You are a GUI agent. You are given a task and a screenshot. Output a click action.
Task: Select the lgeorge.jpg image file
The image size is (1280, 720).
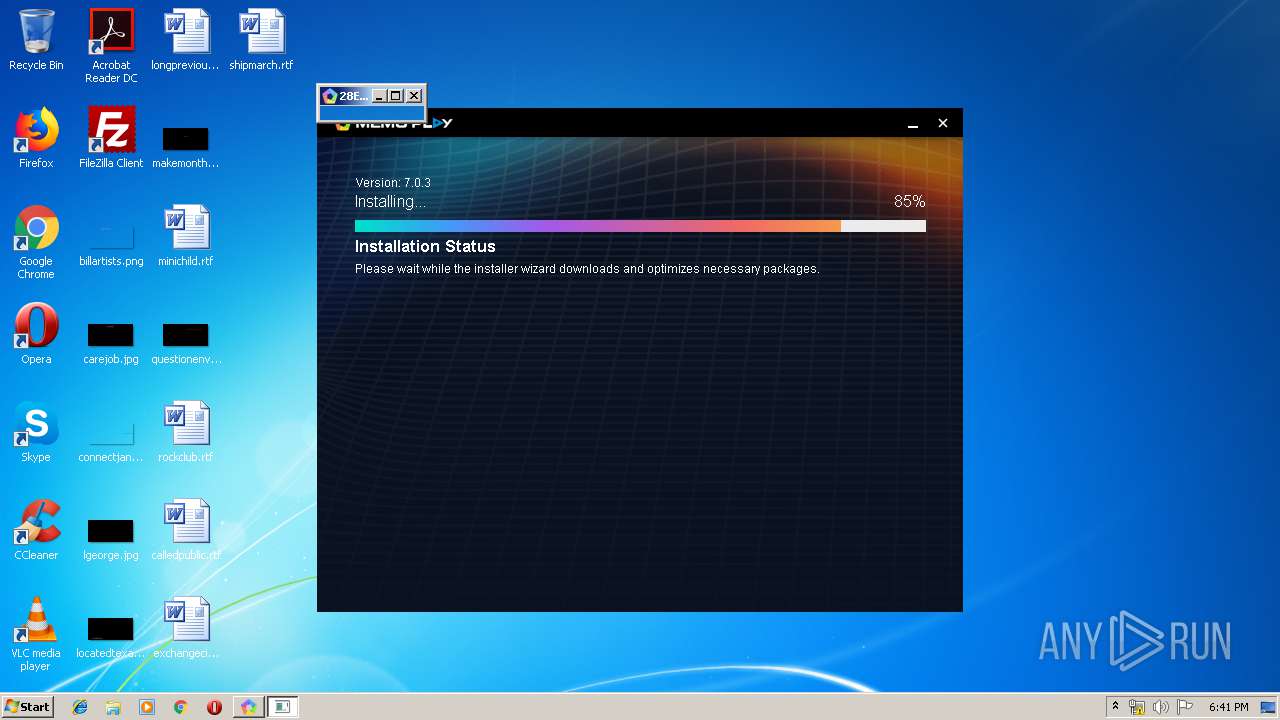(x=111, y=539)
